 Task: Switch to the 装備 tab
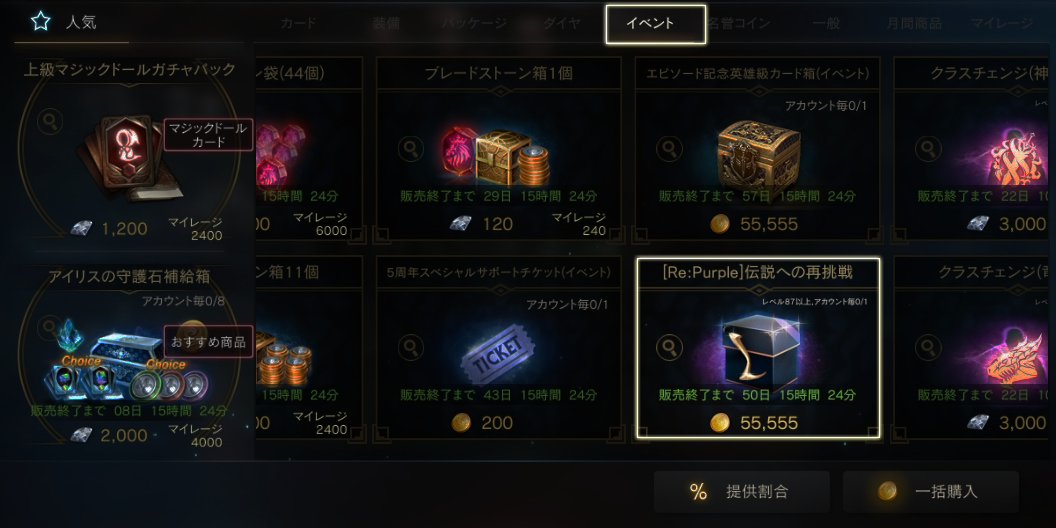point(386,24)
